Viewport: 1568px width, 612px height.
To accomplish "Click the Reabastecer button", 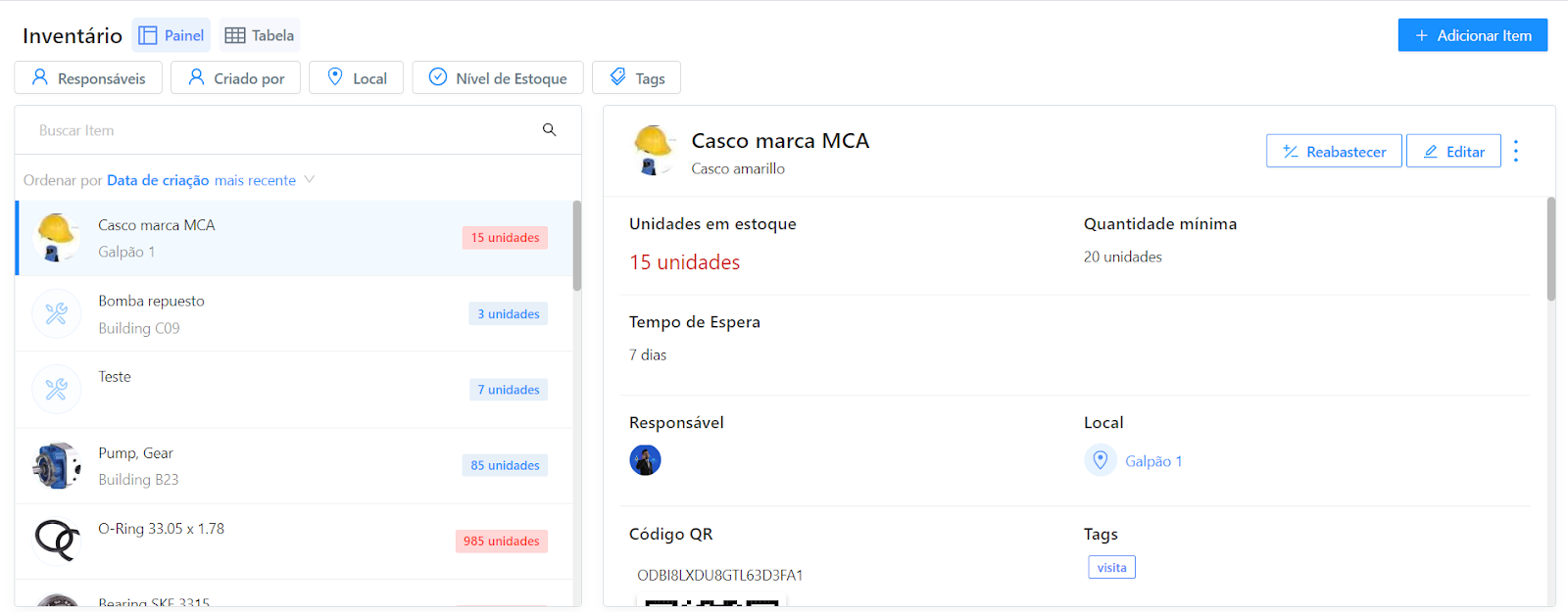I will click(x=1334, y=151).
